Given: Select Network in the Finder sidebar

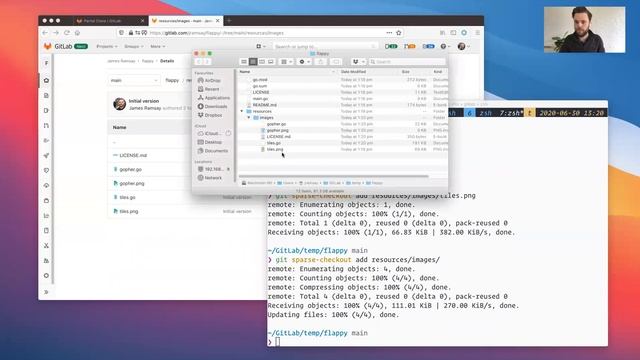Looking at the screenshot, I should 210,178.
